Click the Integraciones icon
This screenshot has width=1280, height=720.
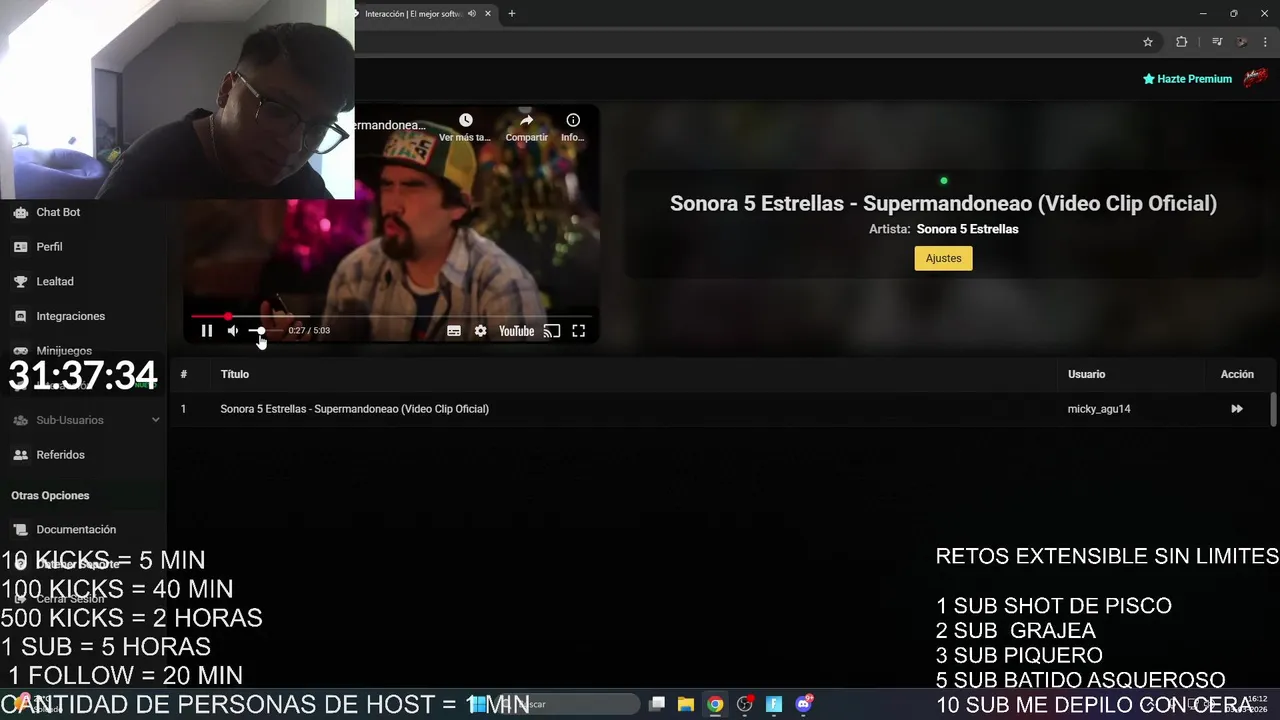click(20, 316)
